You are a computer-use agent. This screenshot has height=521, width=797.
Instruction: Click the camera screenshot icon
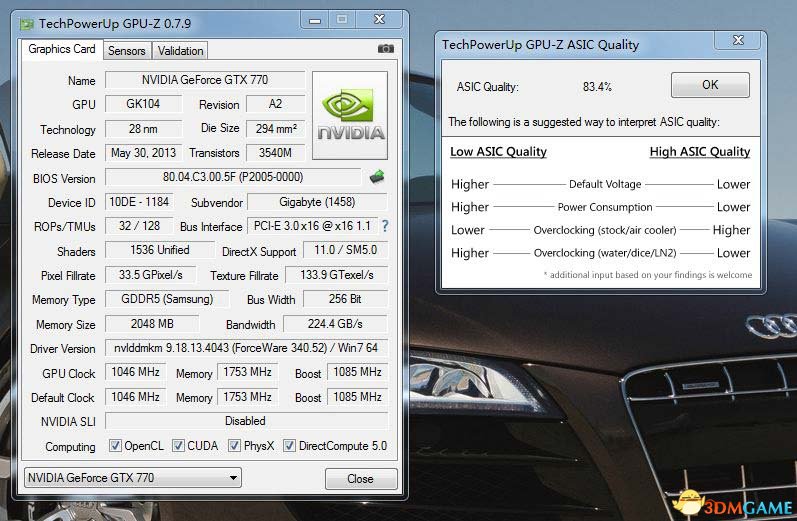click(385, 49)
